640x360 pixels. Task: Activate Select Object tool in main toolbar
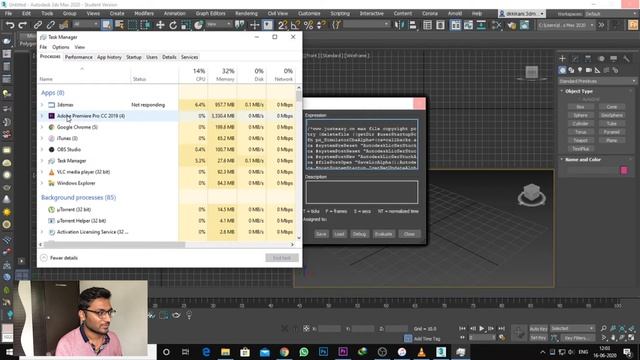107,25
